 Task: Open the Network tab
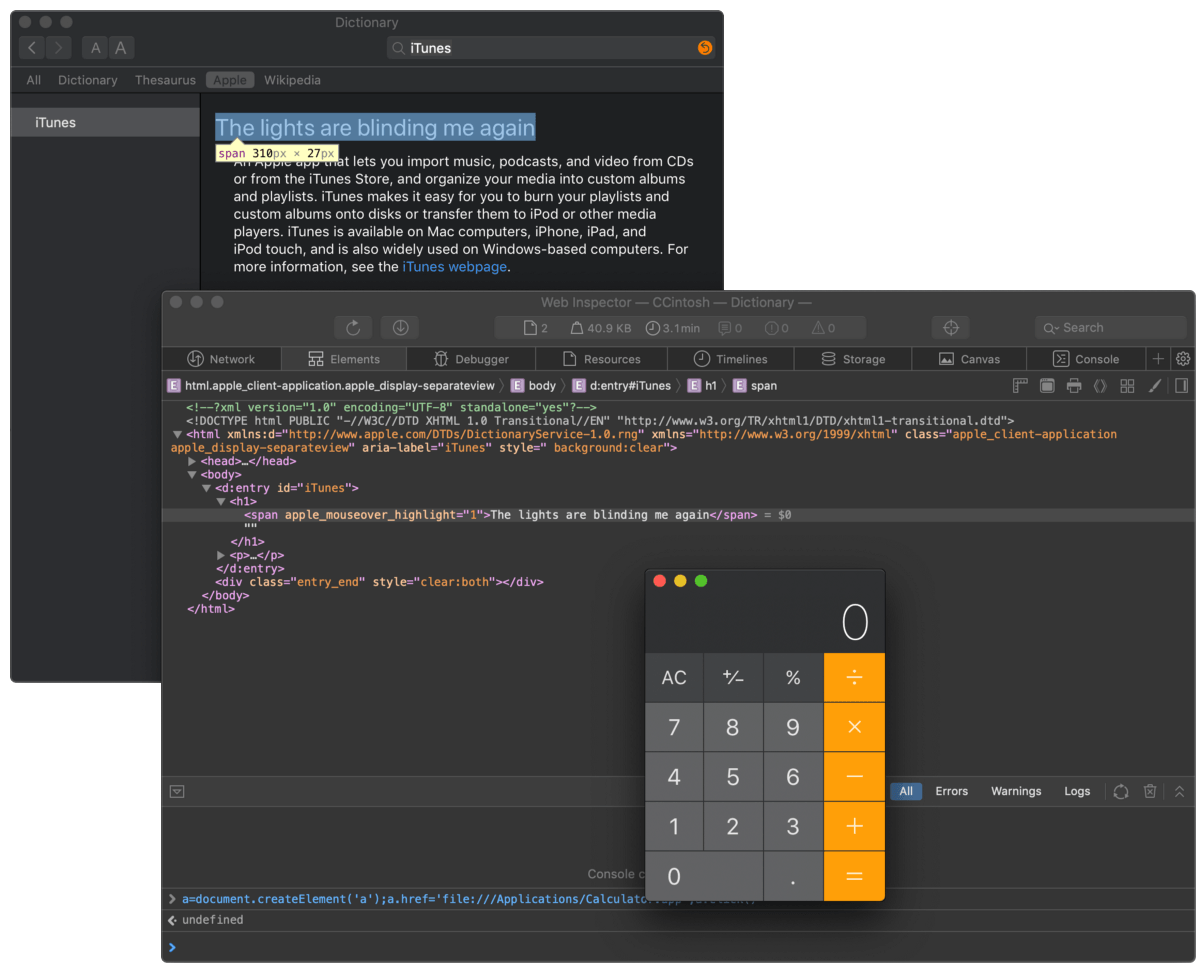pos(221,359)
